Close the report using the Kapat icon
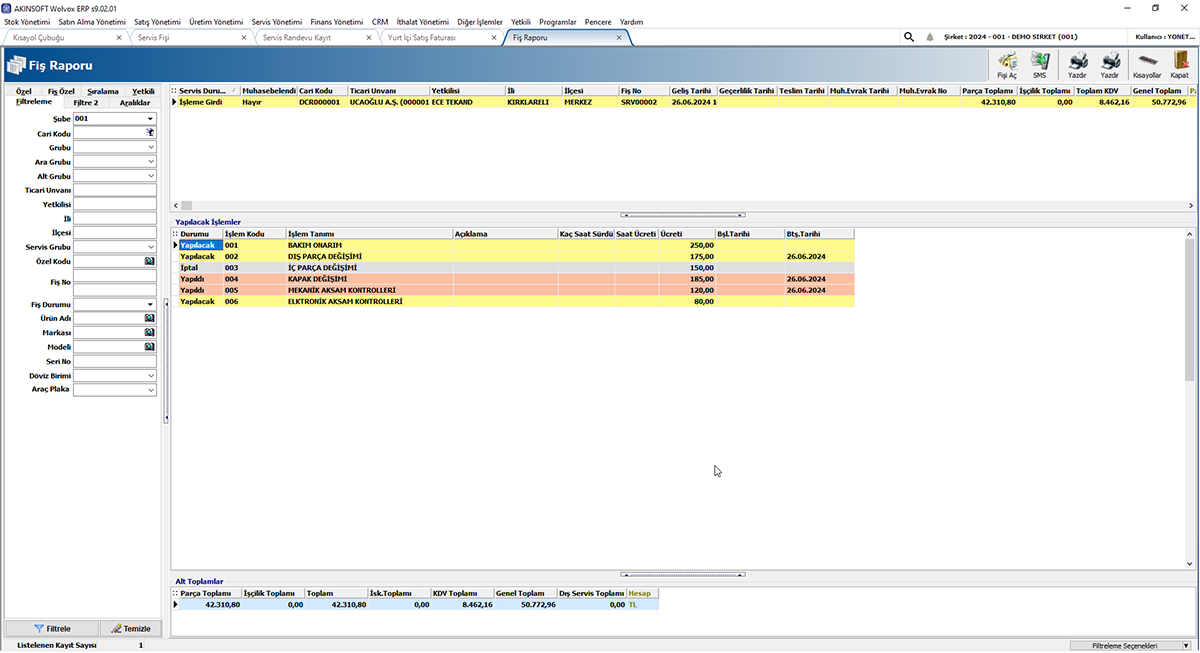The image size is (1200, 653). pos(1180,64)
